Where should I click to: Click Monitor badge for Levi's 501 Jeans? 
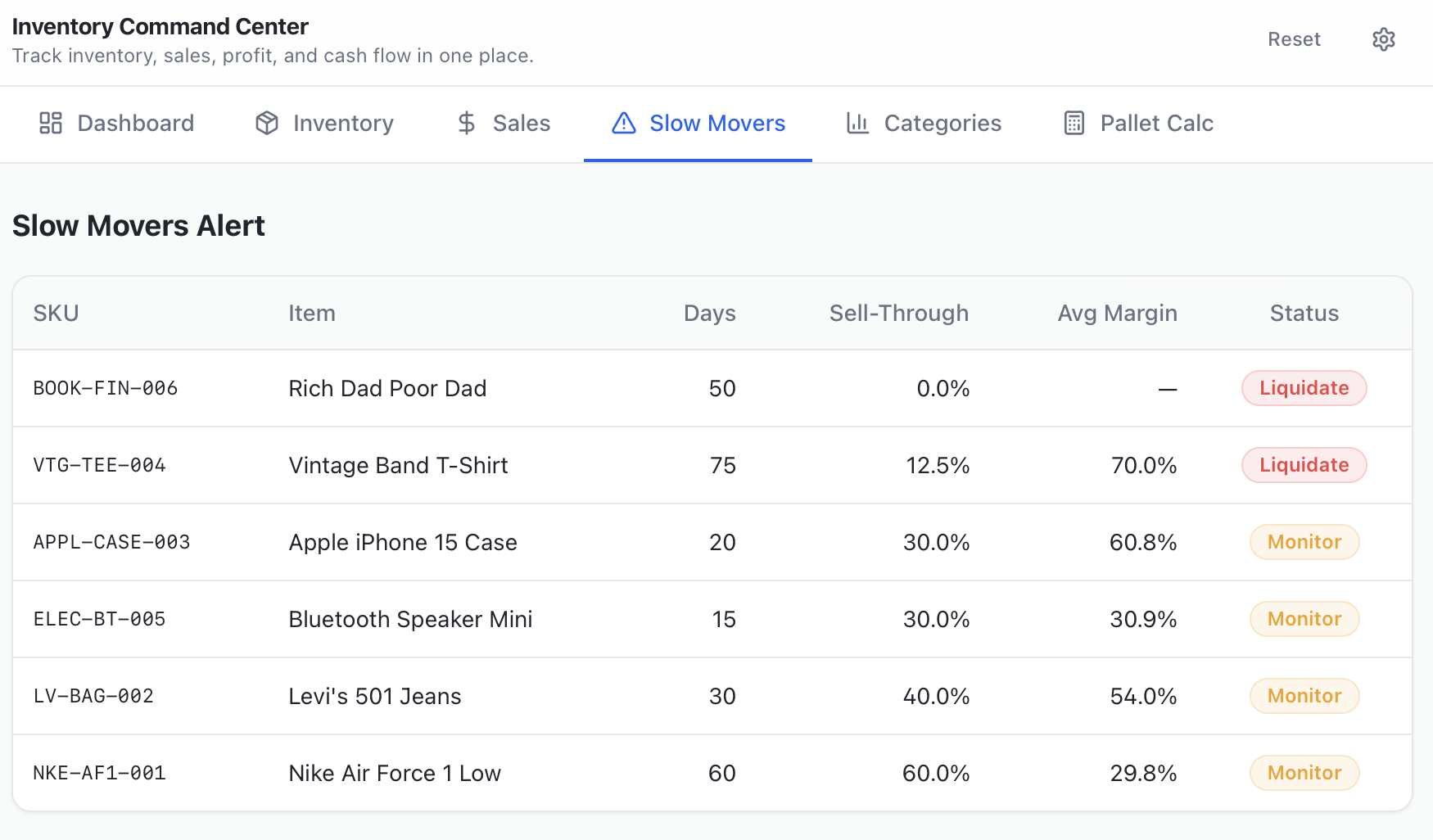pos(1304,696)
